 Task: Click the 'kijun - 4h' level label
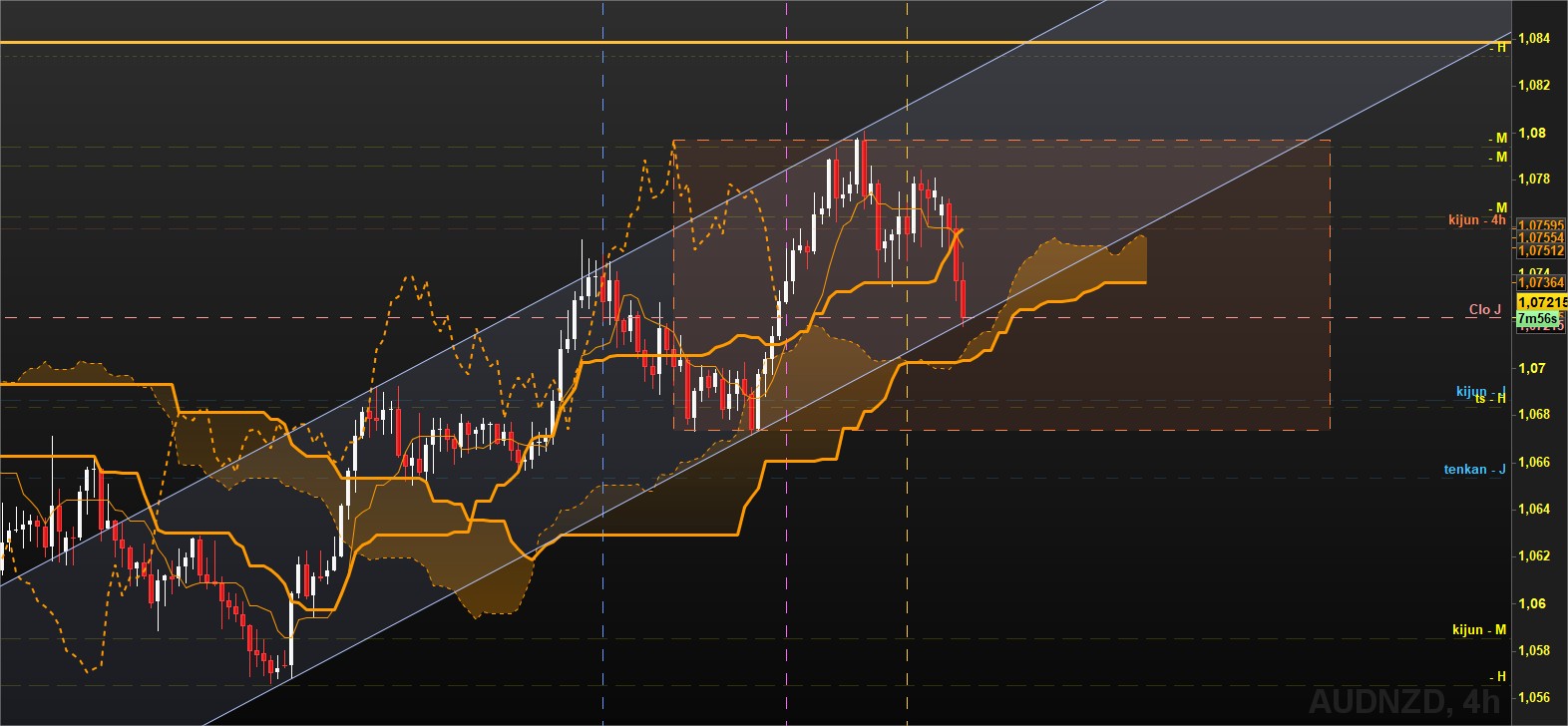coord(1477,220)
